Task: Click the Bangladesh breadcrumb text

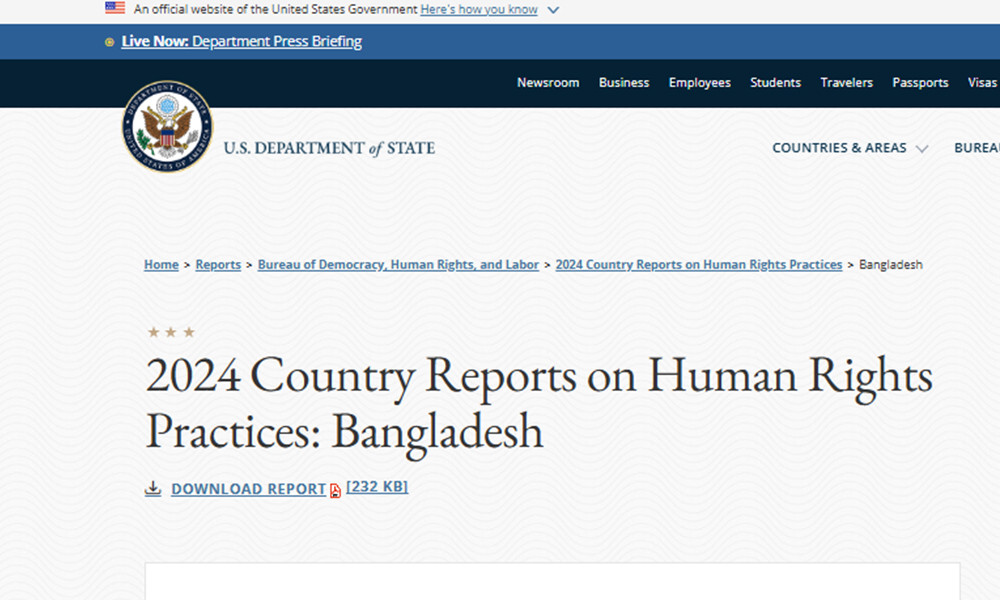Action: [890, 265]
